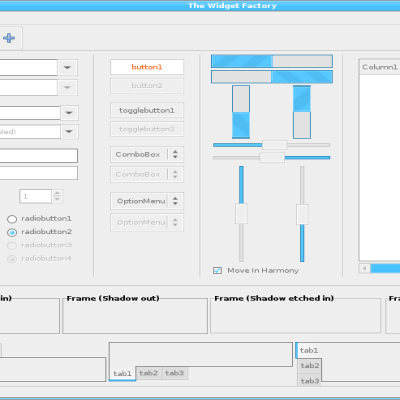Click the first combo entry text field
This screenshot has width=400, height=400.
pyautogui.click(x=28, y=68)
